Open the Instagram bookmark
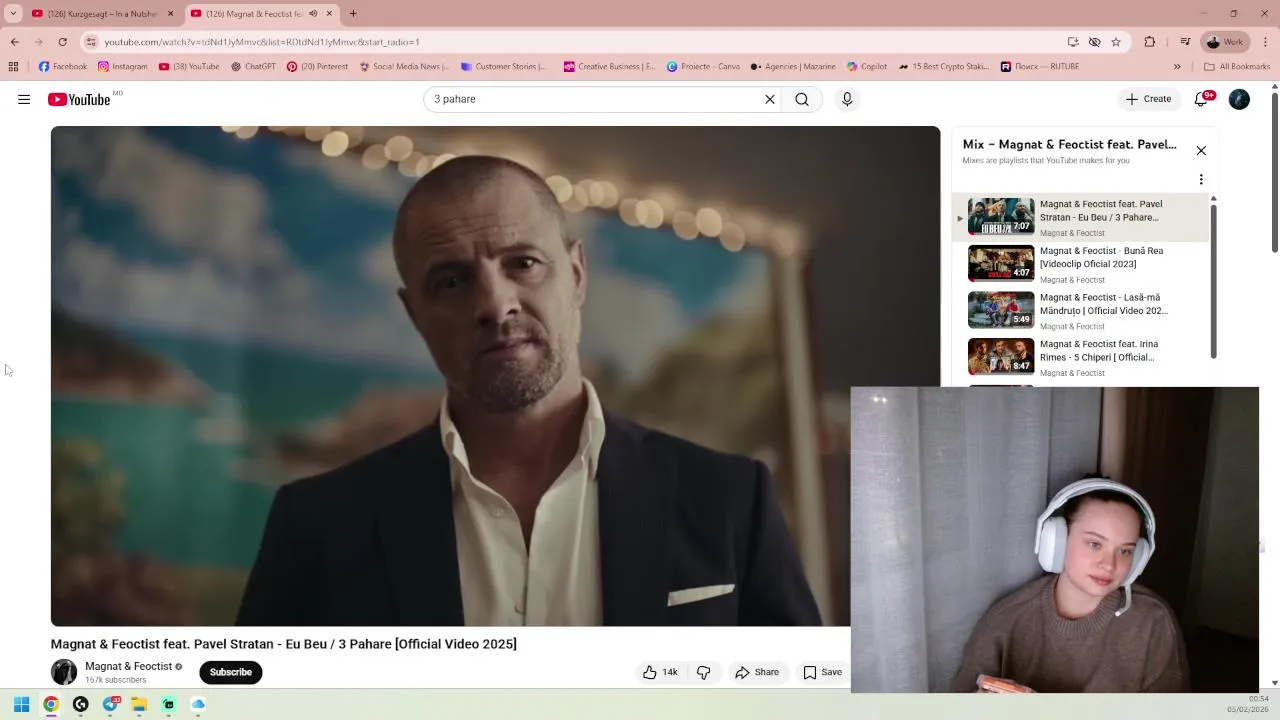Image resolution: width=1280 pixels, height=720 pixels. coord(123,67)
